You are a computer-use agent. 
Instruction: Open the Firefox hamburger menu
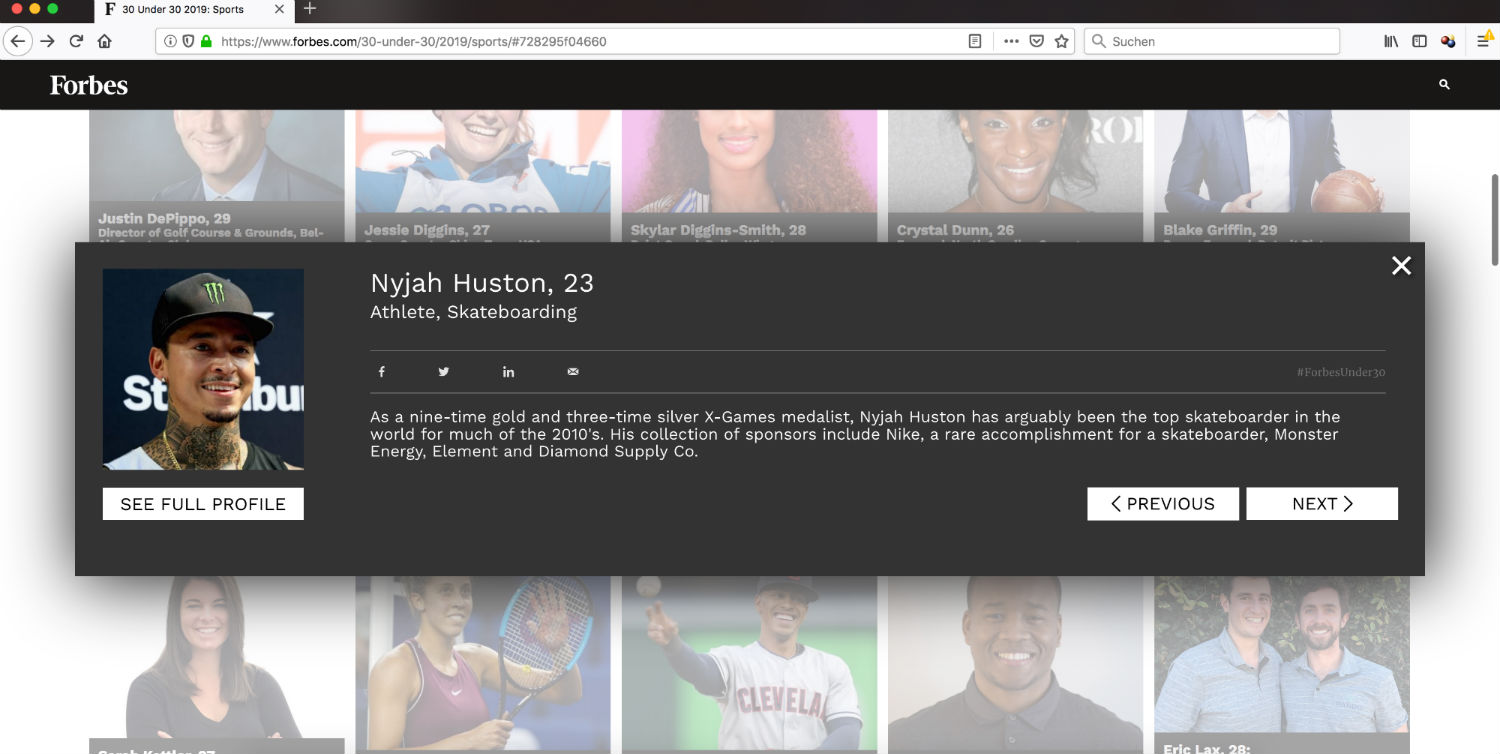pos(1483,41)
